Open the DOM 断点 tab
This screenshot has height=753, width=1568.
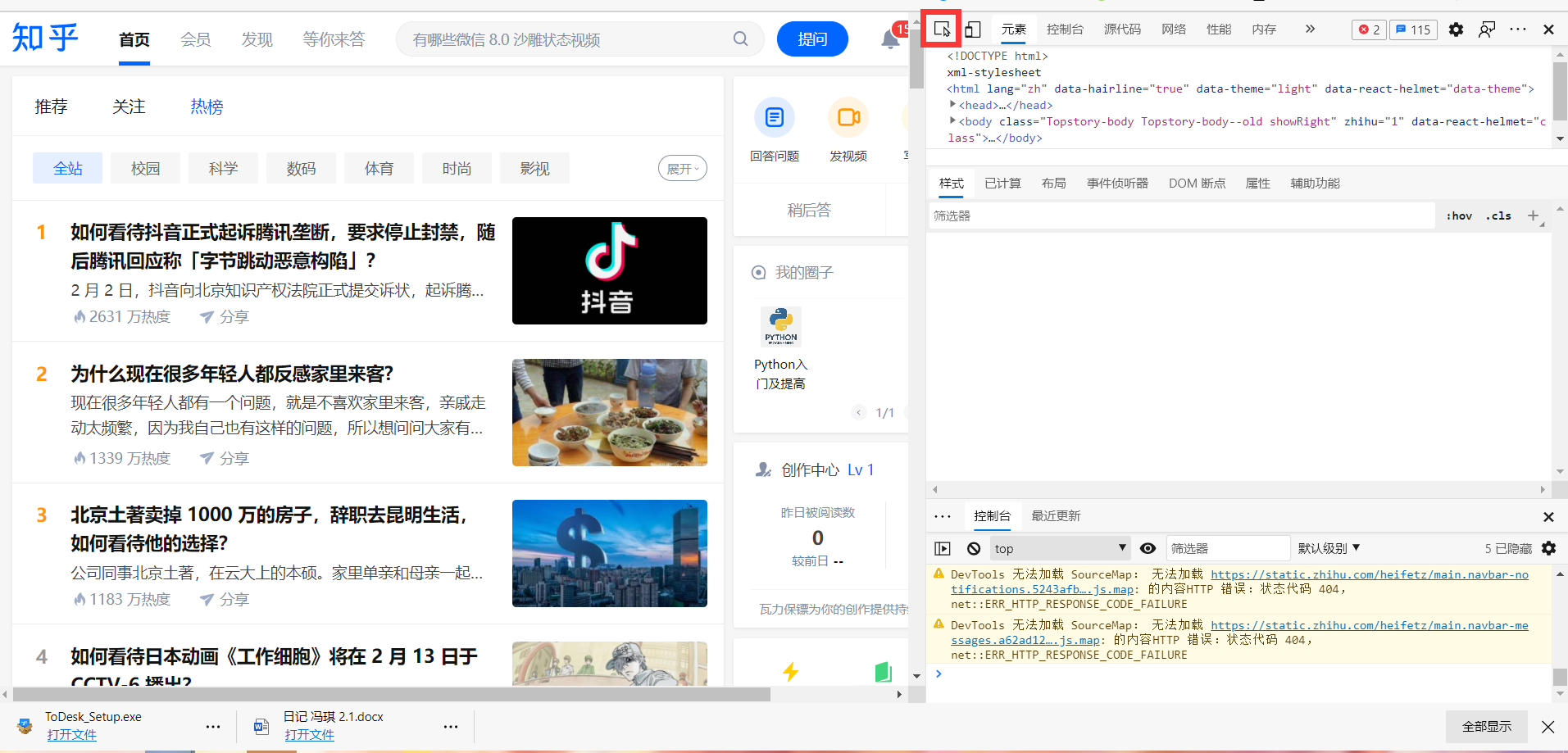coord(1197,184)
